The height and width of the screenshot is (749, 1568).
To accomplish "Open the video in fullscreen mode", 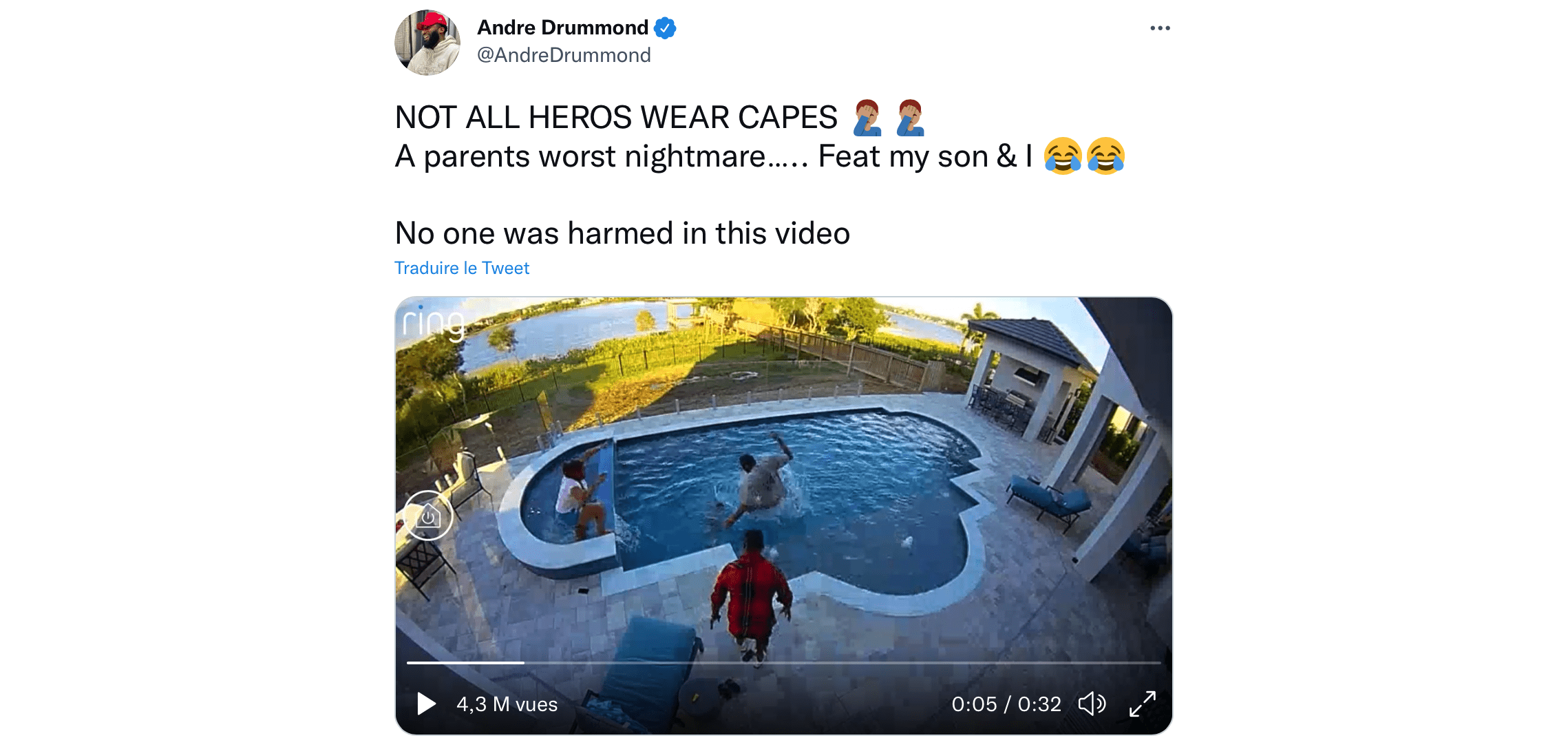I will (x=1143, y=704).
